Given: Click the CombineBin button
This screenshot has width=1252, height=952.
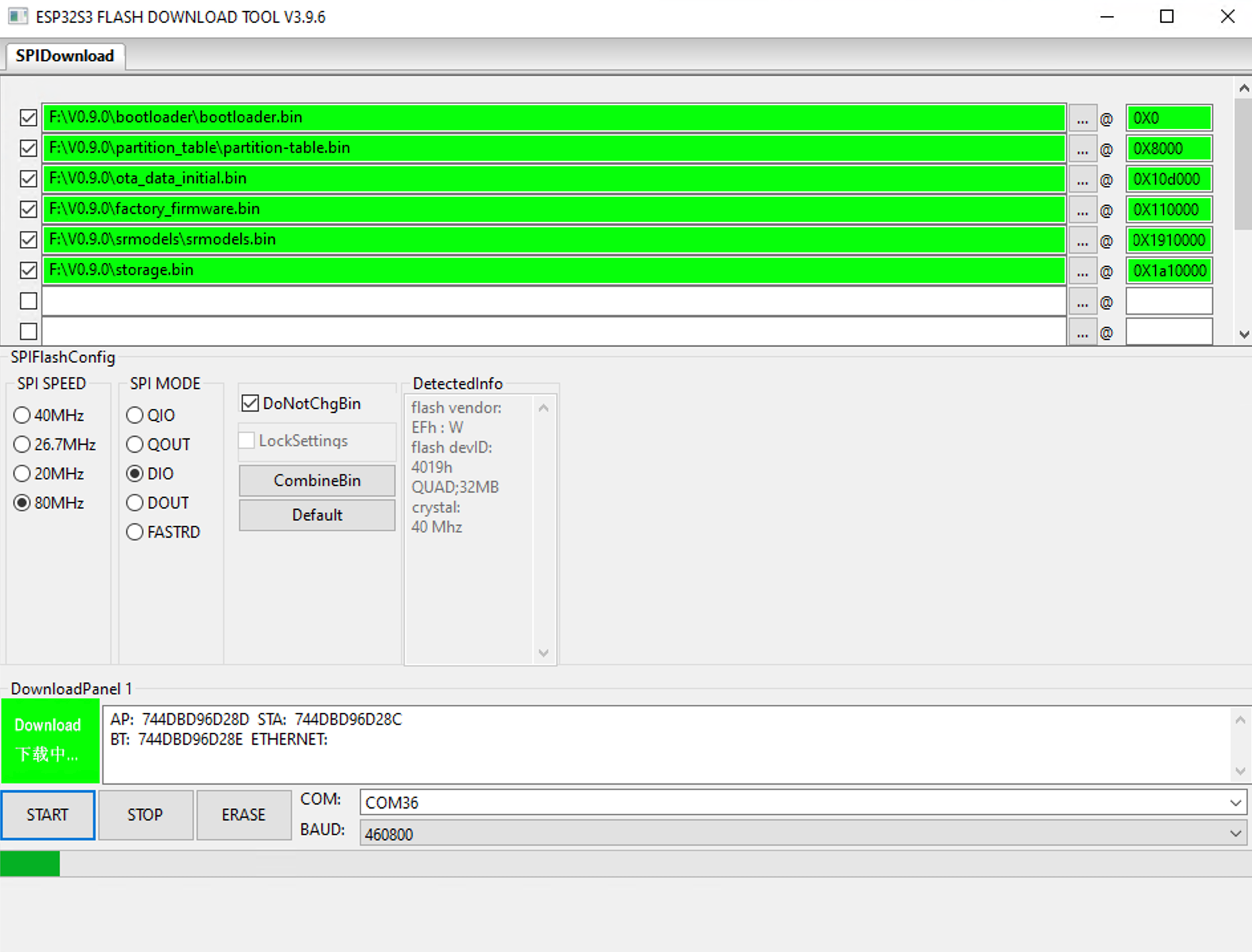Looking at the screenshot, I should tap(317, 481).
